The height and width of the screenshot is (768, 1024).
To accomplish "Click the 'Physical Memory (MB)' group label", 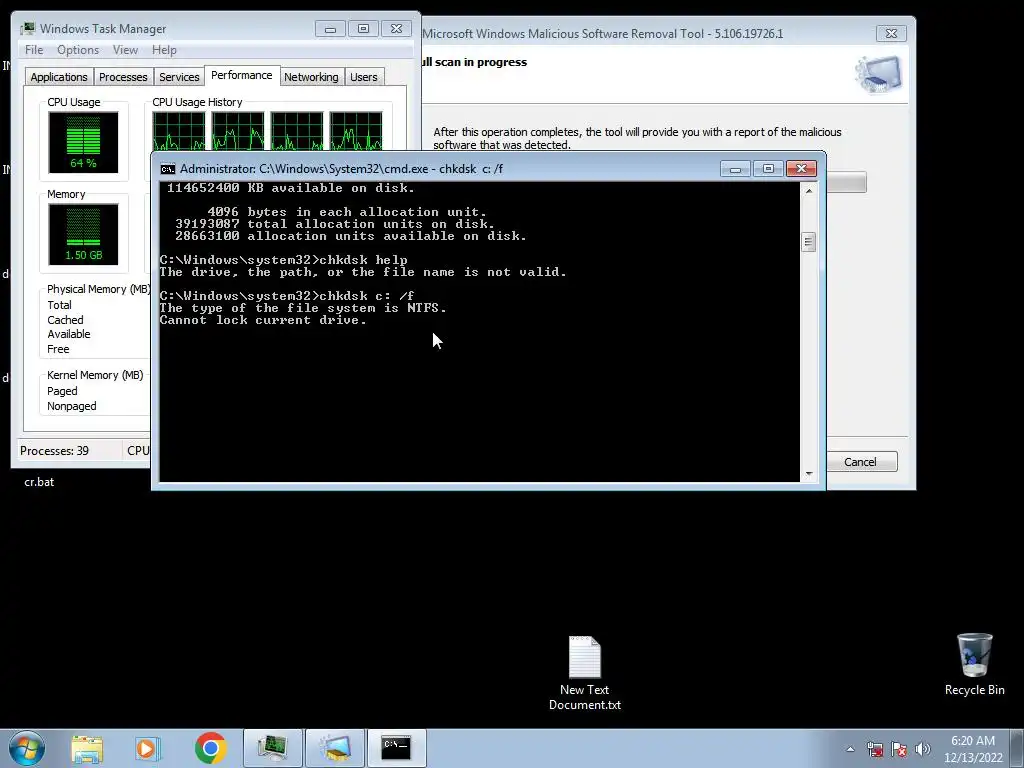I will point(98,289).
